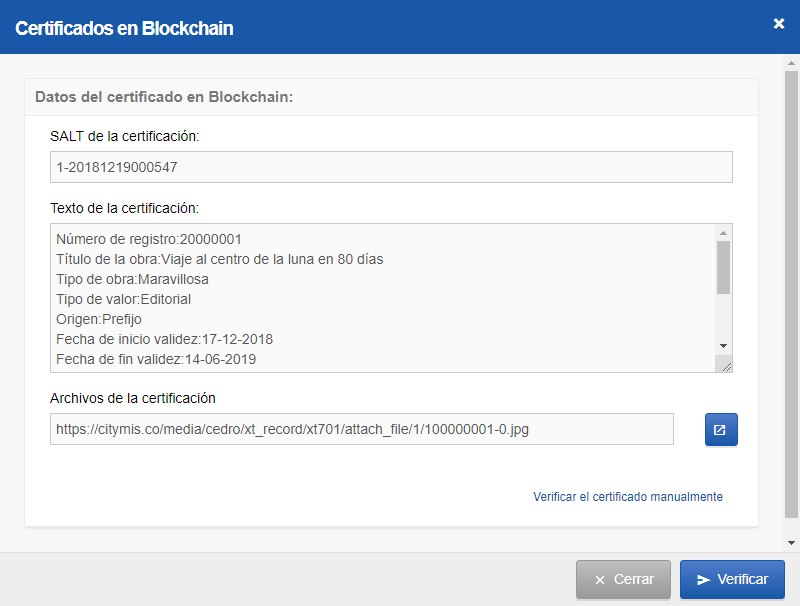This screenshot has height=606, width=800.
Task: Click the Fecha de fin validez line
Action: coord(156,359)
